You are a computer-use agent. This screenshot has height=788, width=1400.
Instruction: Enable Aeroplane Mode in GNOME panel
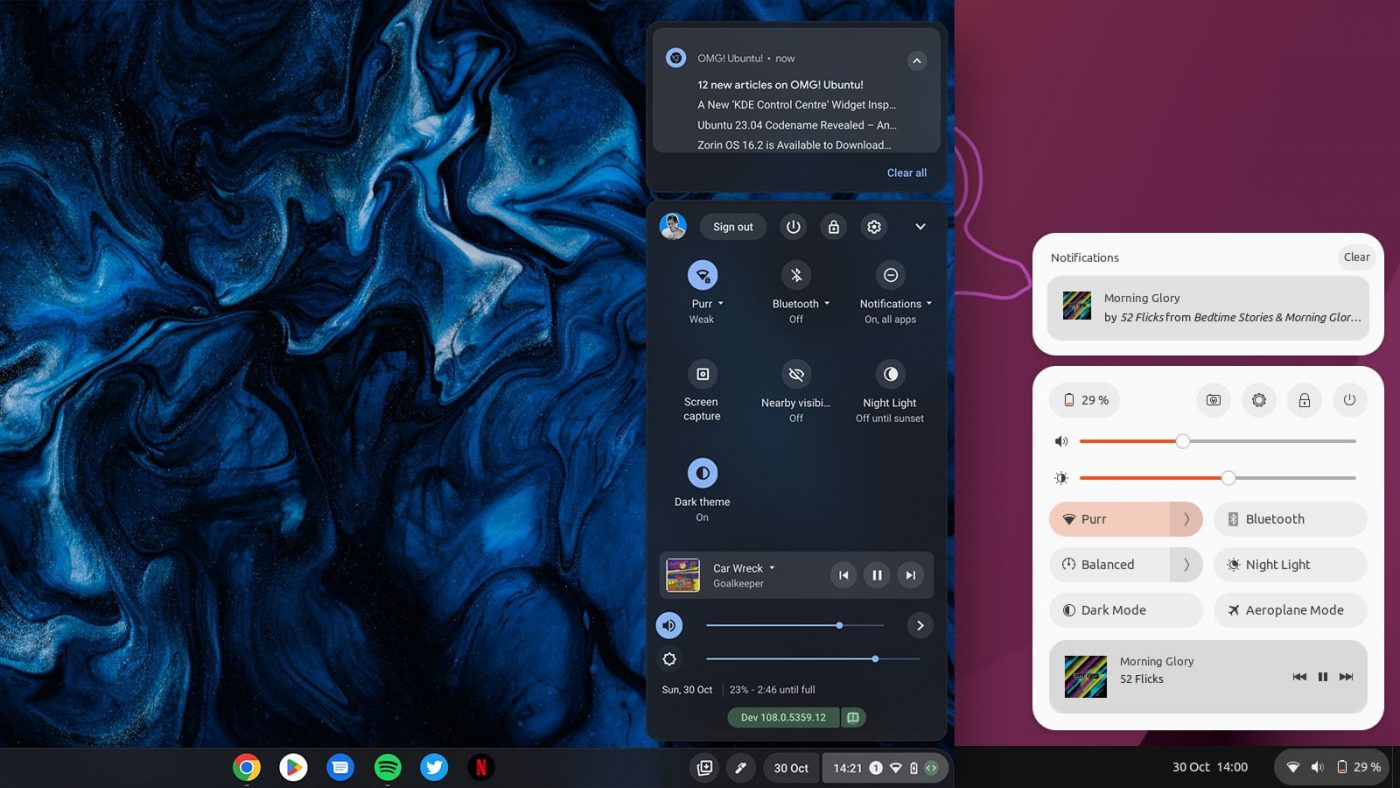point(1290,610)
